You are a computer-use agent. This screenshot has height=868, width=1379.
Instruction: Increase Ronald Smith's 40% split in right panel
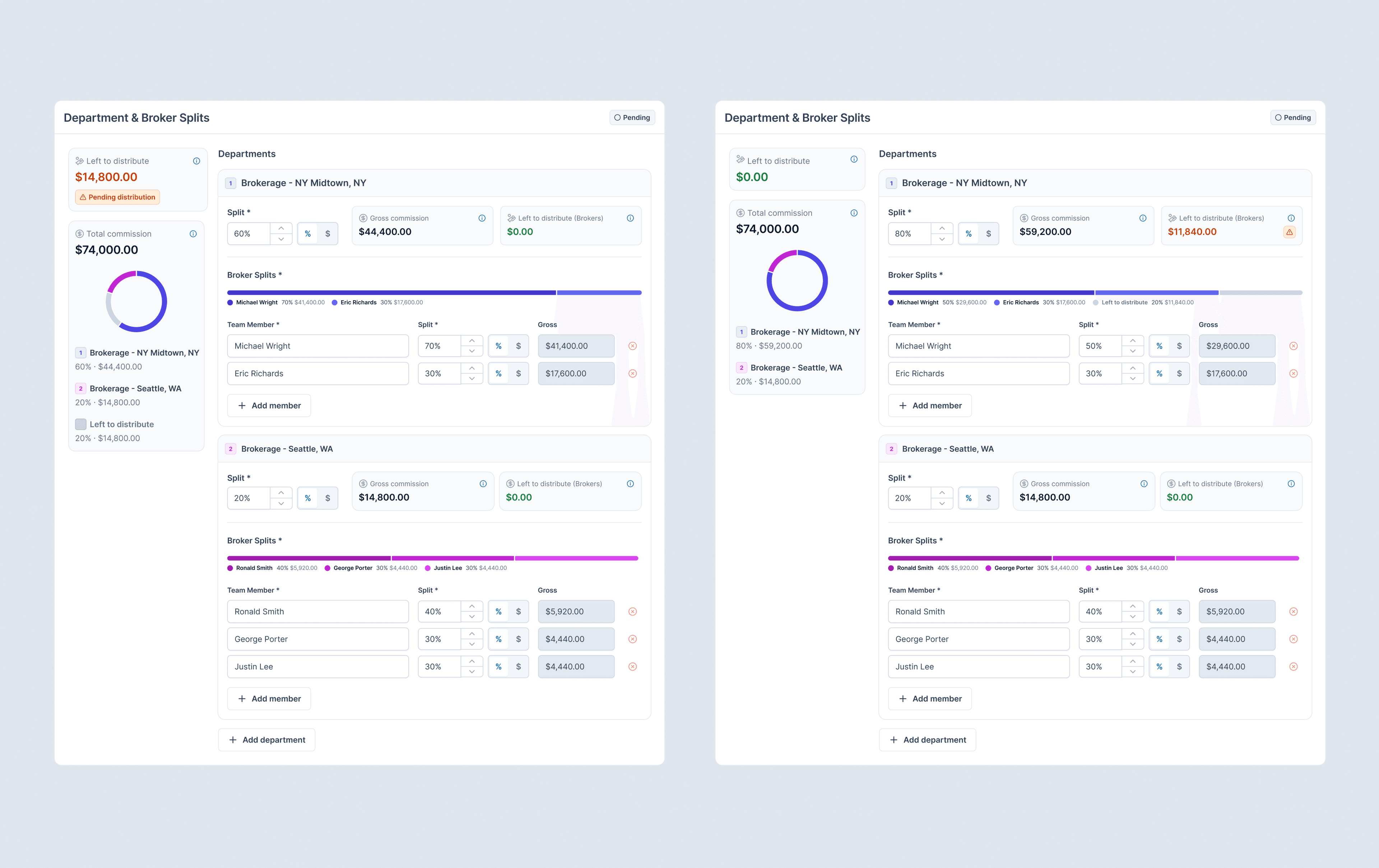[1133, 606]
